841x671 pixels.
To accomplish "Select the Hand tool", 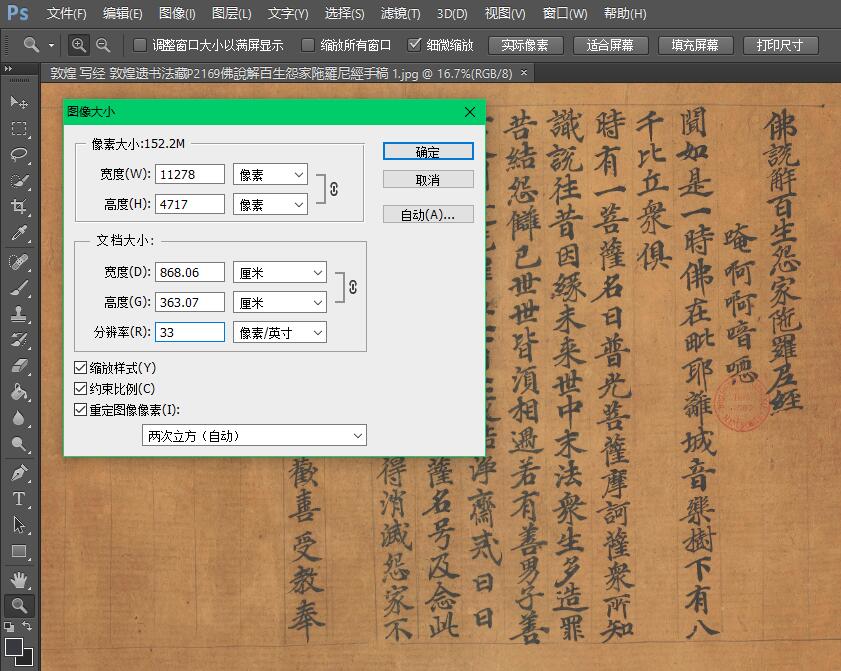I will click(19, 580).
